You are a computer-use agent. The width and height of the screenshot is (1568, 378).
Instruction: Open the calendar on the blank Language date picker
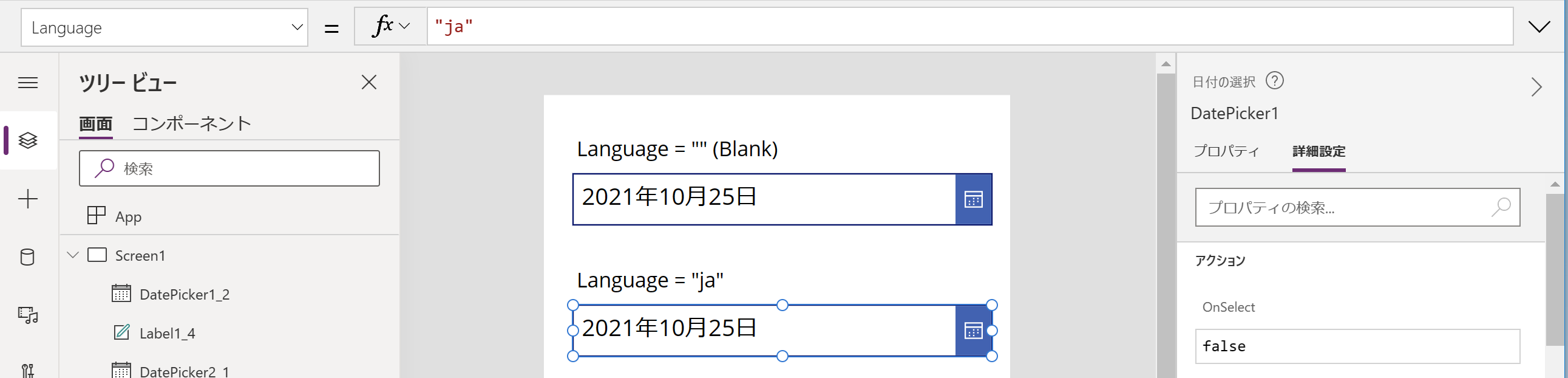[x=973, y=199]
